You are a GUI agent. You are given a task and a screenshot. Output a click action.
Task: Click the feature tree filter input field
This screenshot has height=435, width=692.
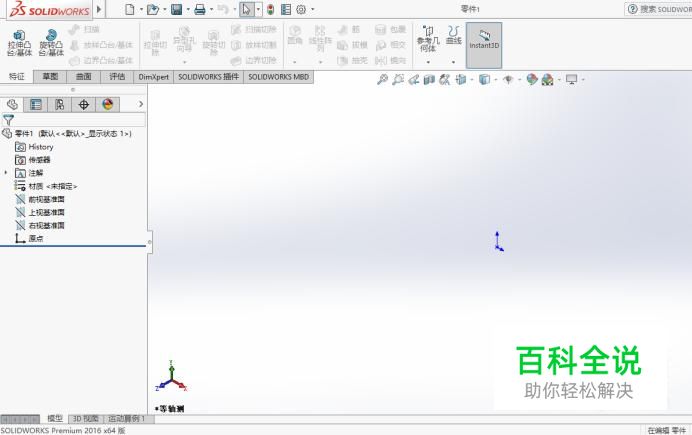point(80,120)
